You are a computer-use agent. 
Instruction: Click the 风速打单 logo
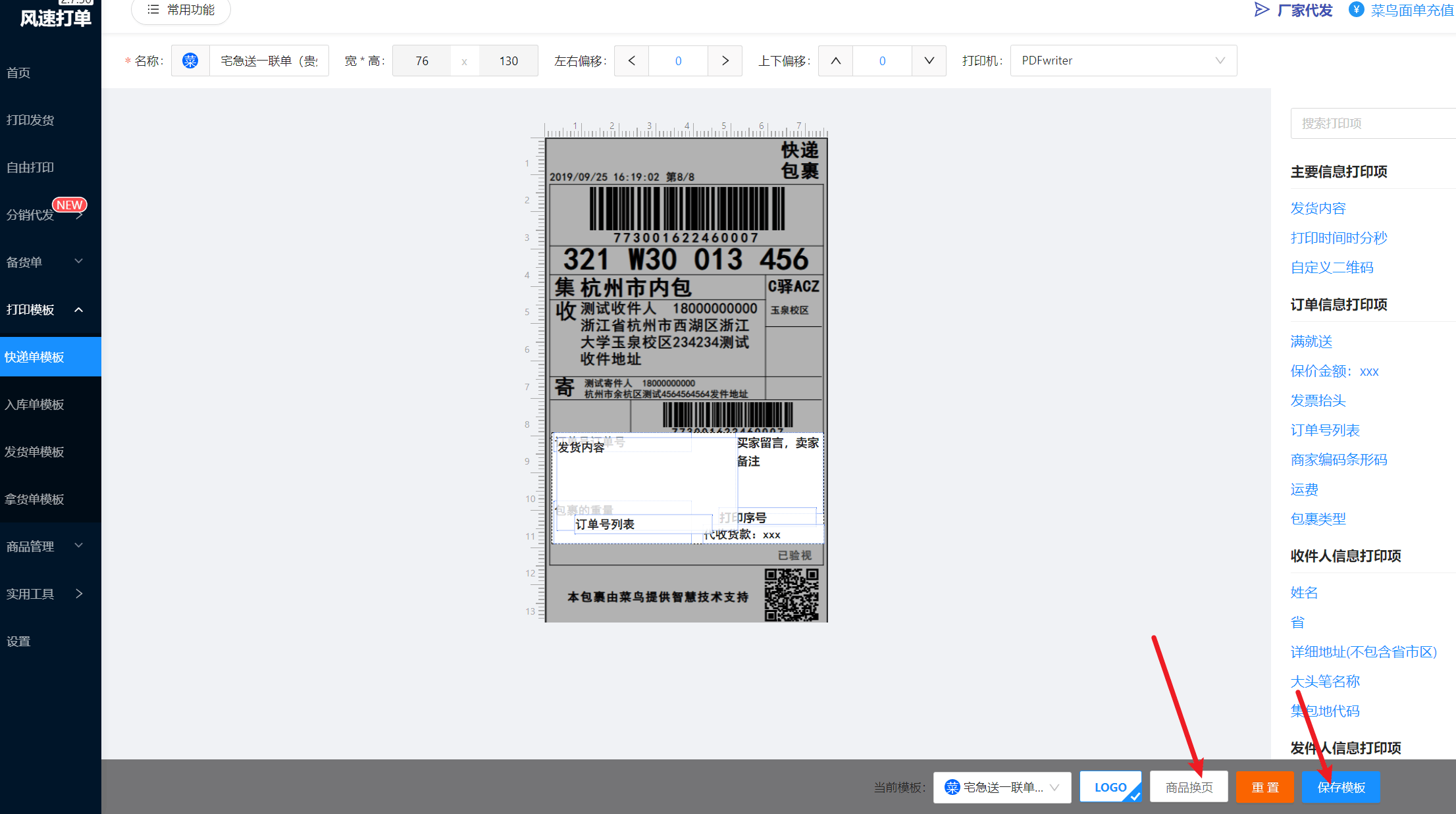click(x=55, y=18)
